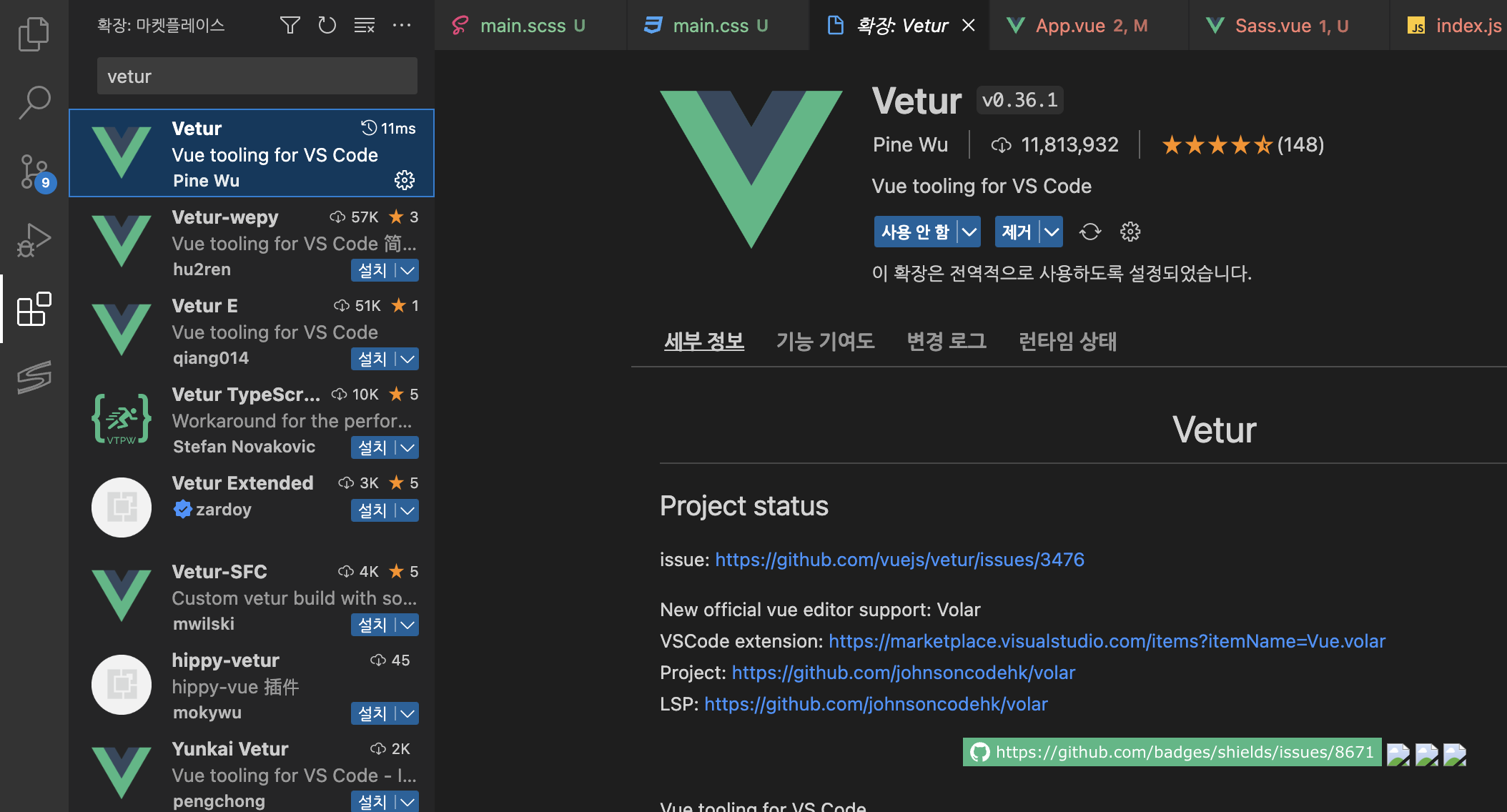The height and width of the screenshot is (812, 1507).
Task: Open the more actions ellipsis menu
Action: pyautogui.click(x=402, y=26)
